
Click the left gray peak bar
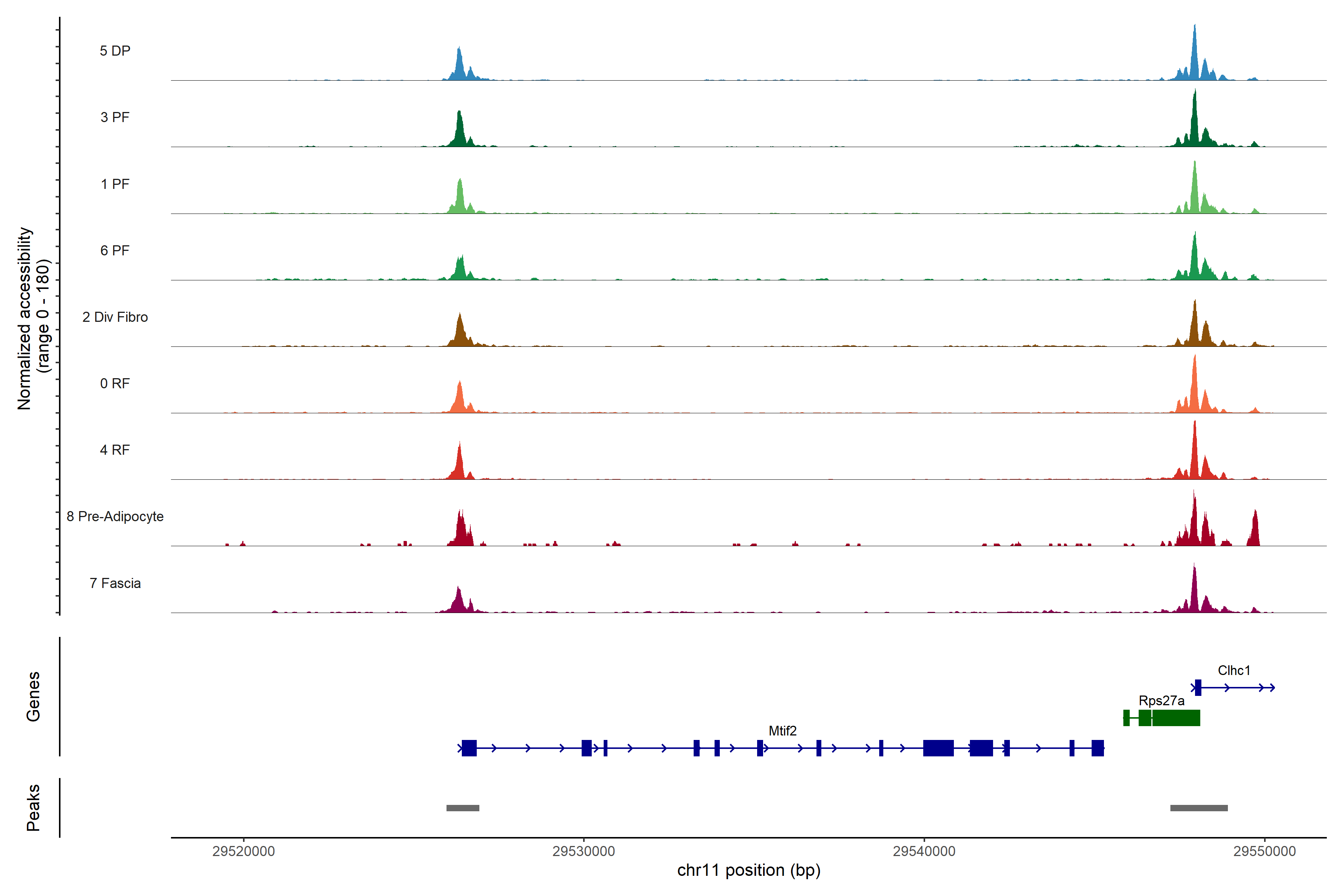462,808
